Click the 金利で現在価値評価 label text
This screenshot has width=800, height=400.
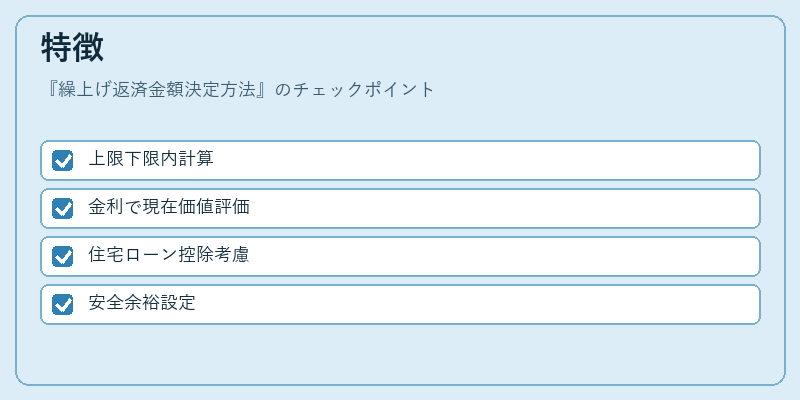(x=169, y=207)
